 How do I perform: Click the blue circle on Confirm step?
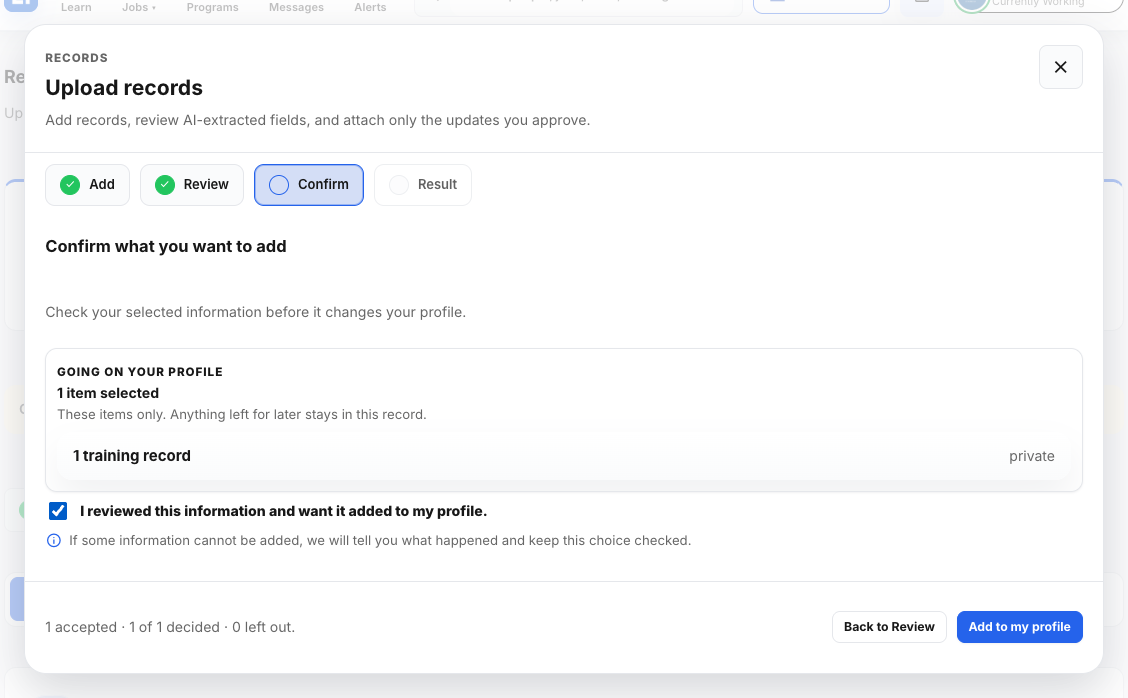pos(279,185)
